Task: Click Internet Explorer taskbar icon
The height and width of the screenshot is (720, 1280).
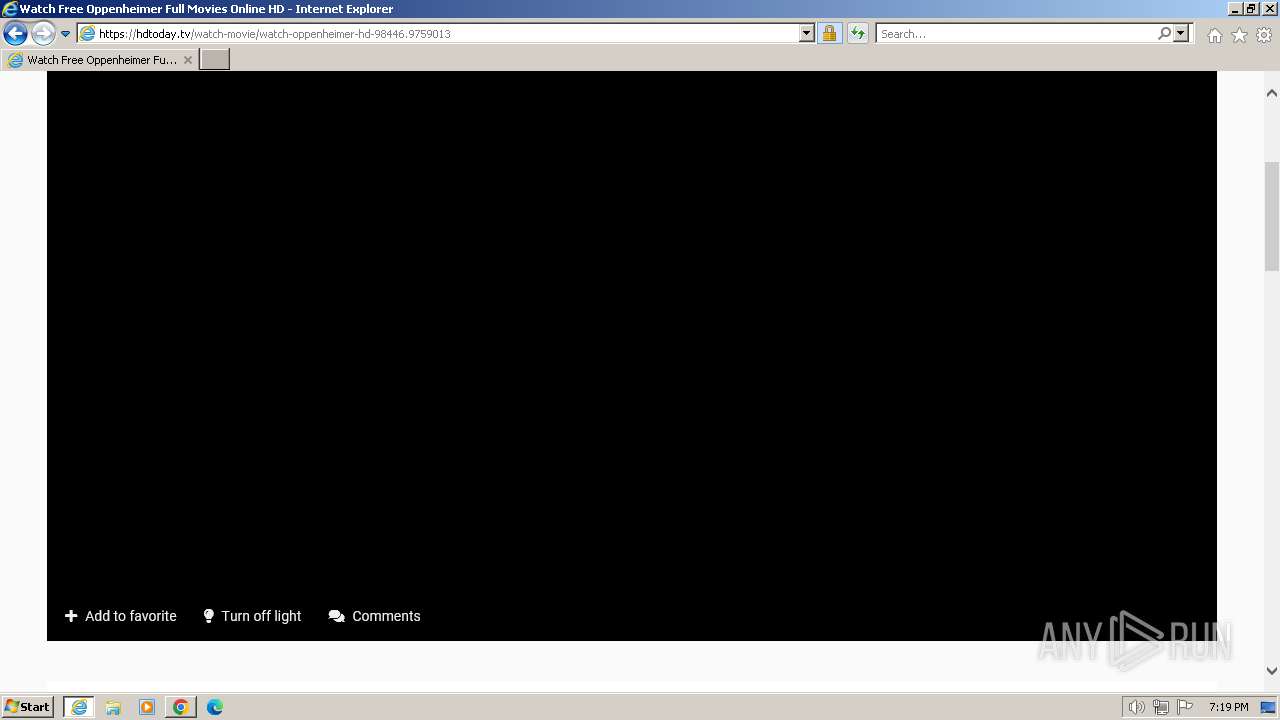Action: [x=79, y=707]
